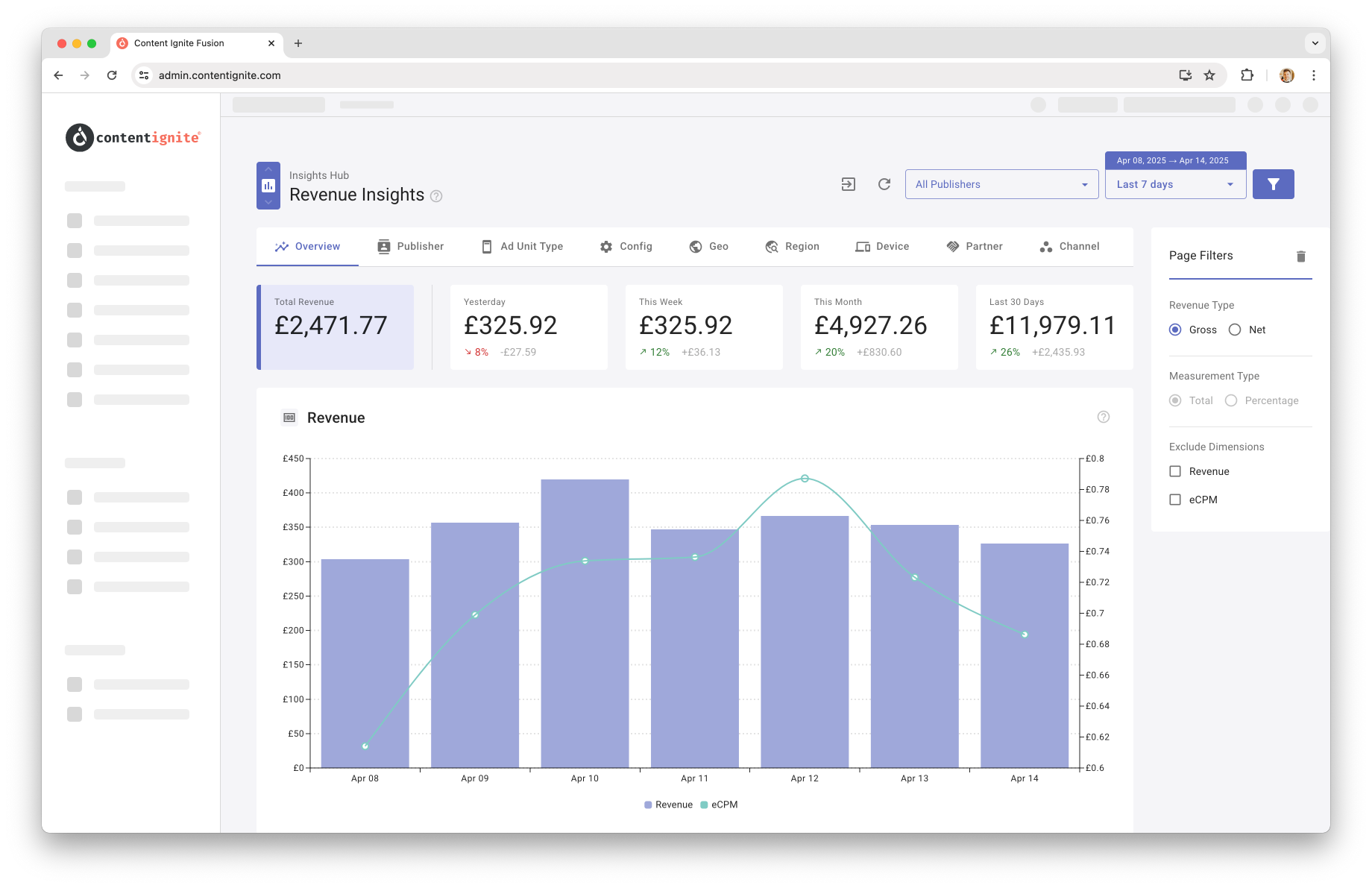Click the trash icon in Page Filters
Viewport: 1372px width, 888px height.
coord(1301,256)
